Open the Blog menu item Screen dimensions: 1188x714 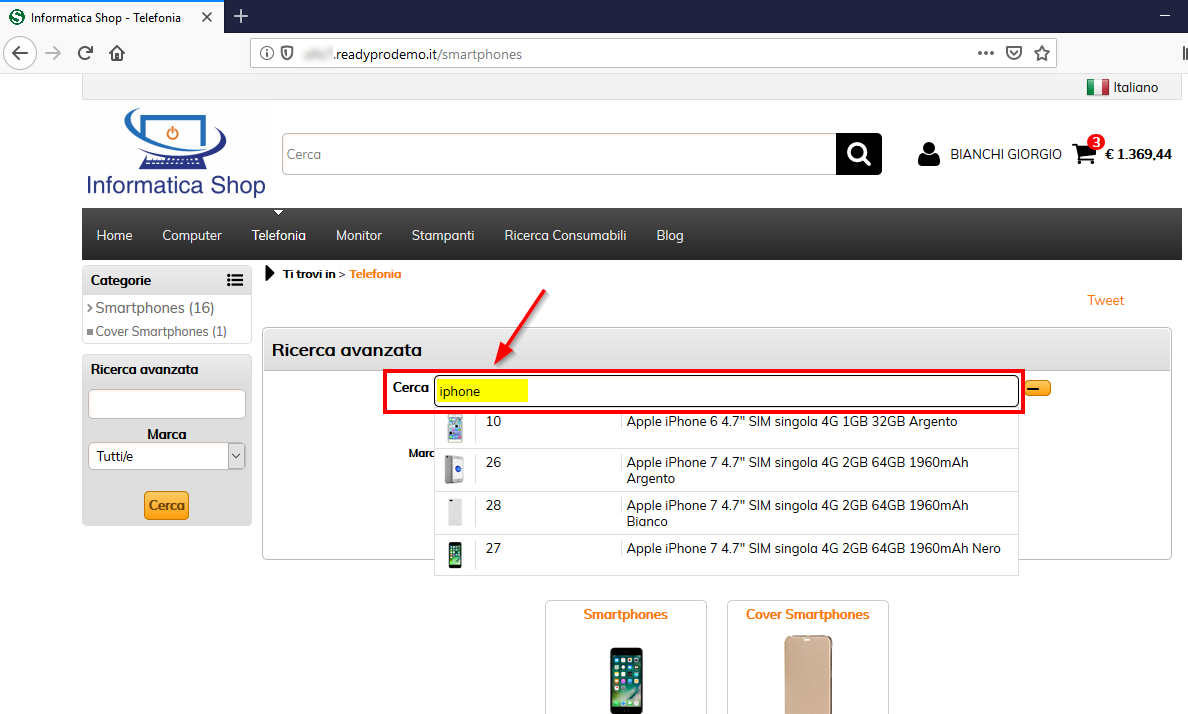point(670,236)
